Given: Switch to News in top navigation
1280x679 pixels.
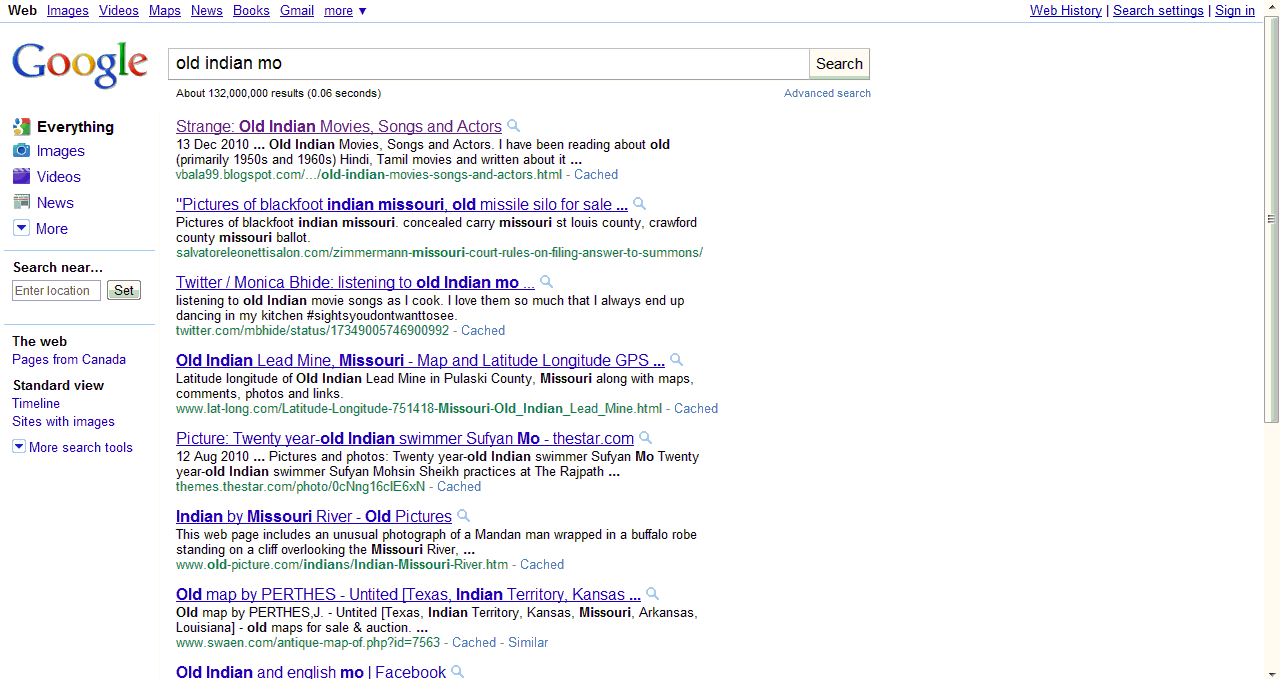Looking at the screenshot, I should [x=207, y=10].
